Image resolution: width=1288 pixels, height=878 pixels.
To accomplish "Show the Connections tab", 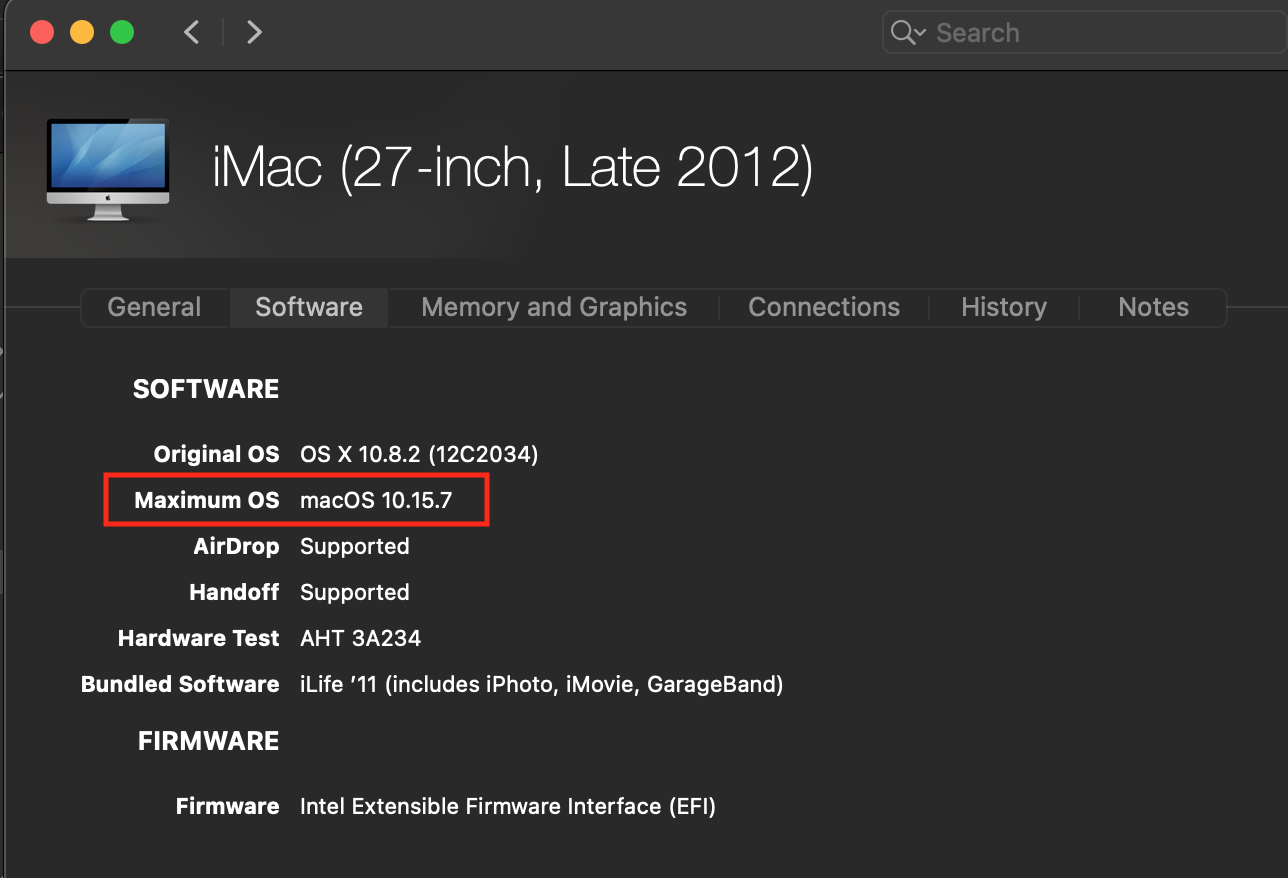I will pos(824,307).
